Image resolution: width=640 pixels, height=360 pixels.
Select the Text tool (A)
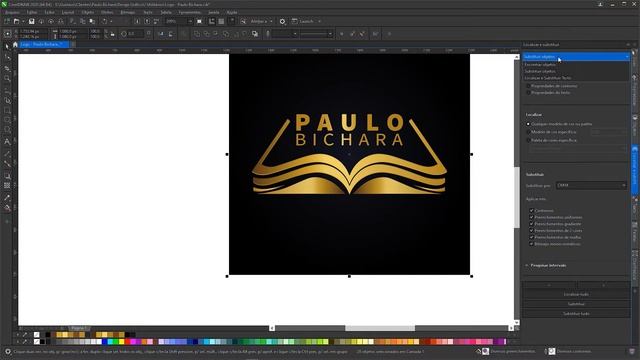(7, 142)
